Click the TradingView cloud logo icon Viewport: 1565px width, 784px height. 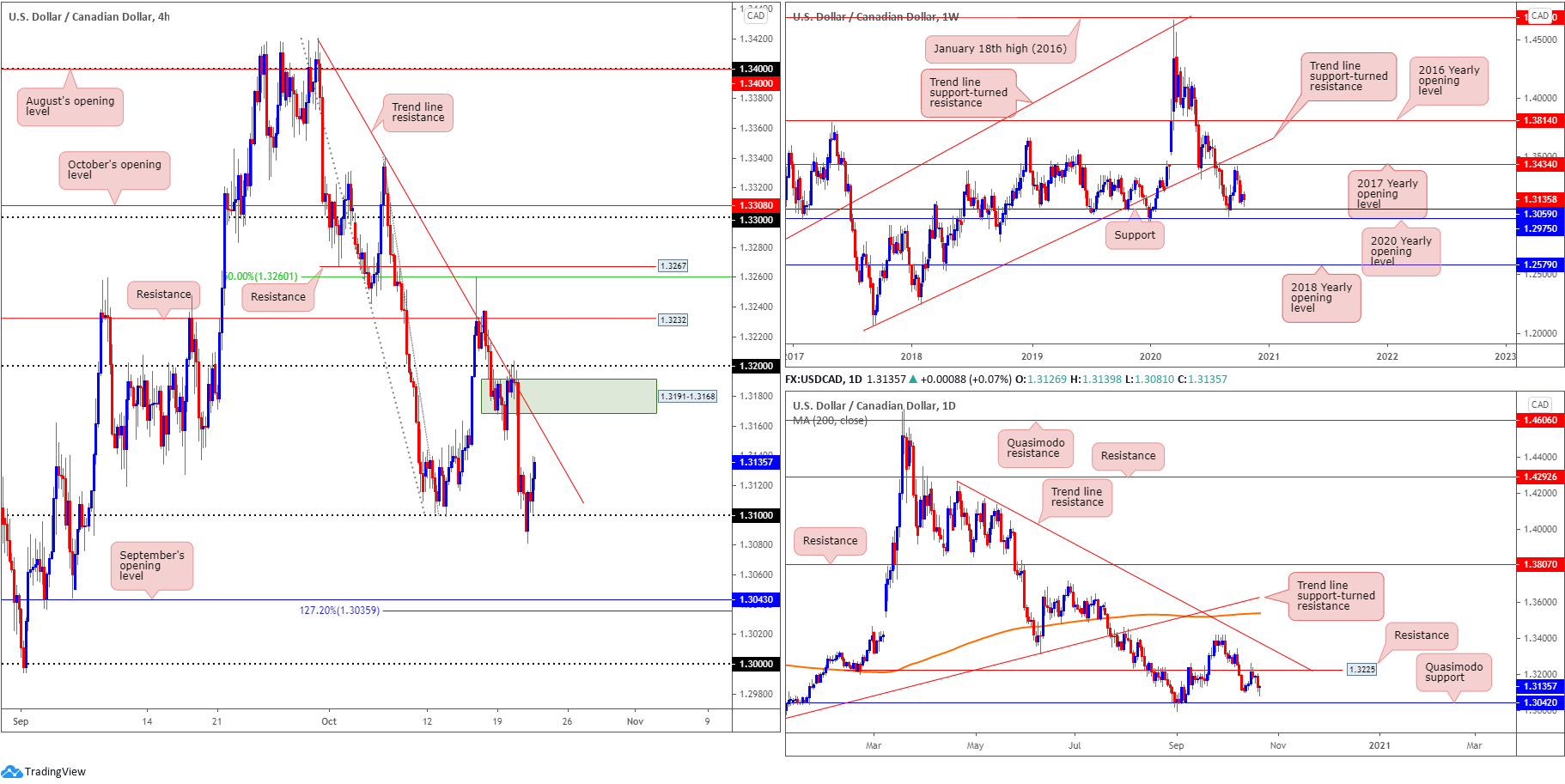[x=11, y=771]
